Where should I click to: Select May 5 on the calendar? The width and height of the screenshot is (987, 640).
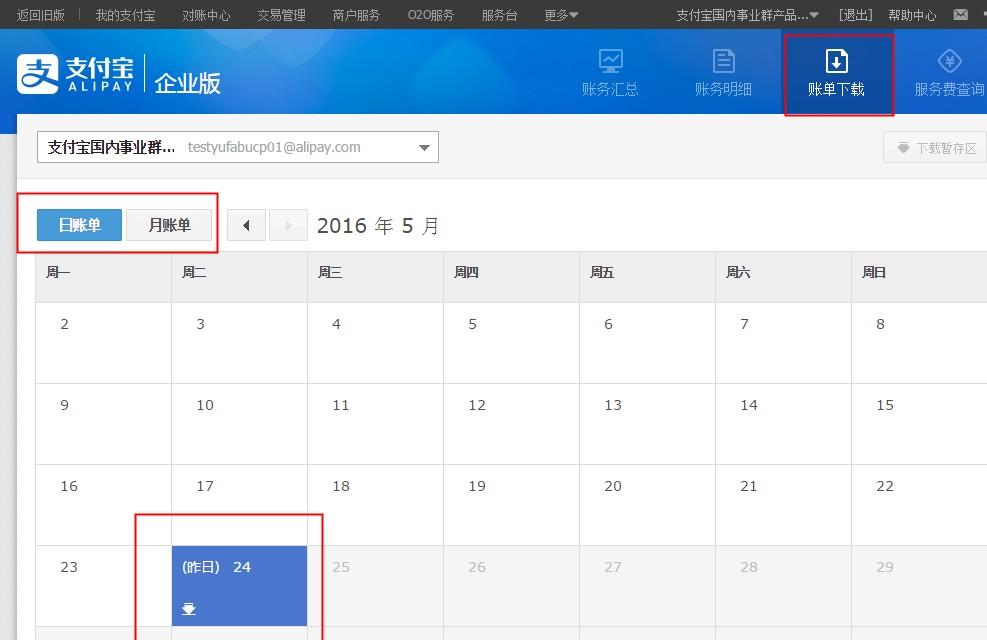click(x=511, y=343)
